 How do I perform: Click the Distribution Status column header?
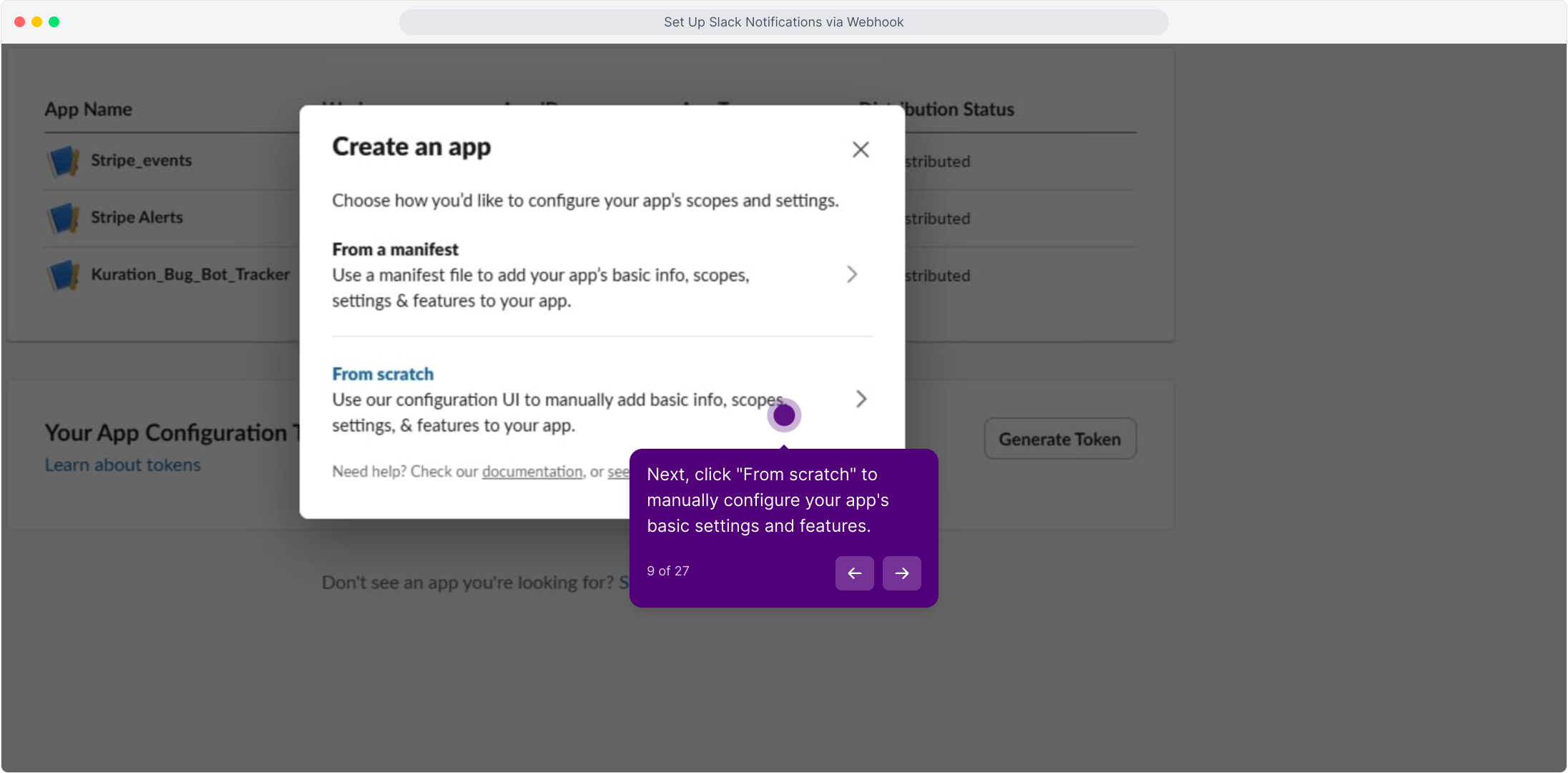(936, 110)
